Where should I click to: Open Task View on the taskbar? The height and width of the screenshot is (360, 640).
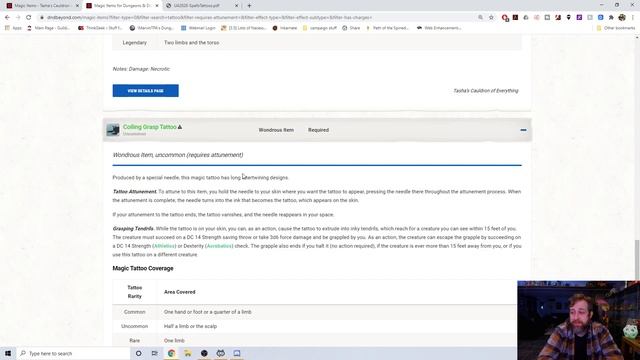pos(155,353)
